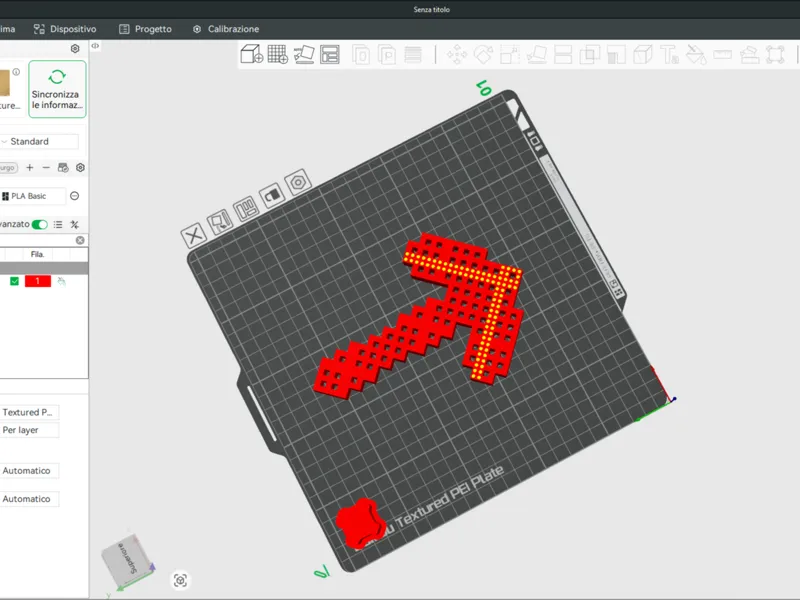Click the Add model cube icon
Viewport: 800px width, 600px height.
(x=252, y=54)
